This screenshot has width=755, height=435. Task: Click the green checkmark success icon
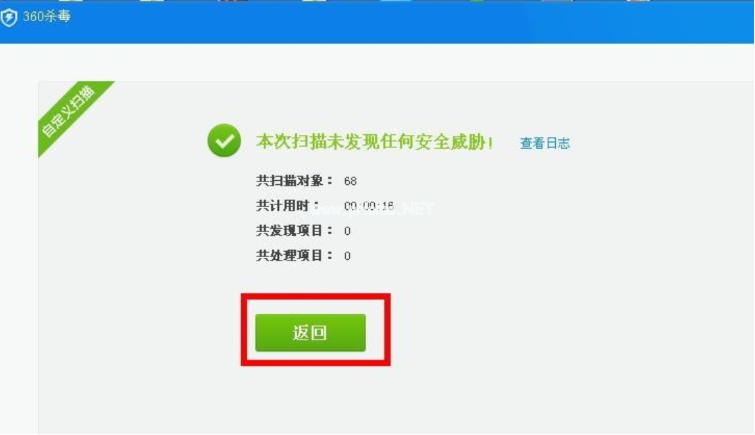click(x=224, y=141)
